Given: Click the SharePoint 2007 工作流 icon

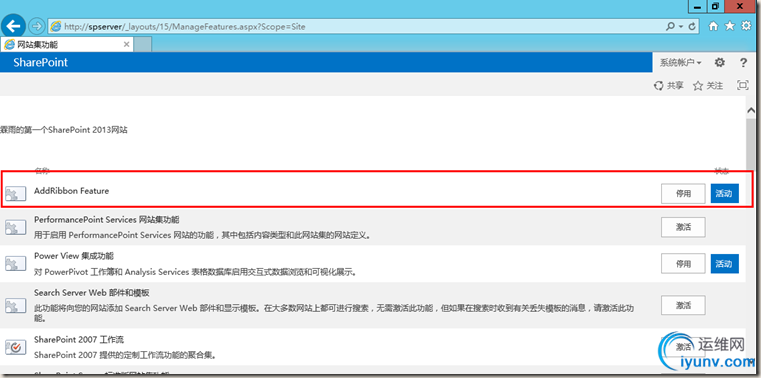Looking at the screenshot, I should click(x=16, y=347).
